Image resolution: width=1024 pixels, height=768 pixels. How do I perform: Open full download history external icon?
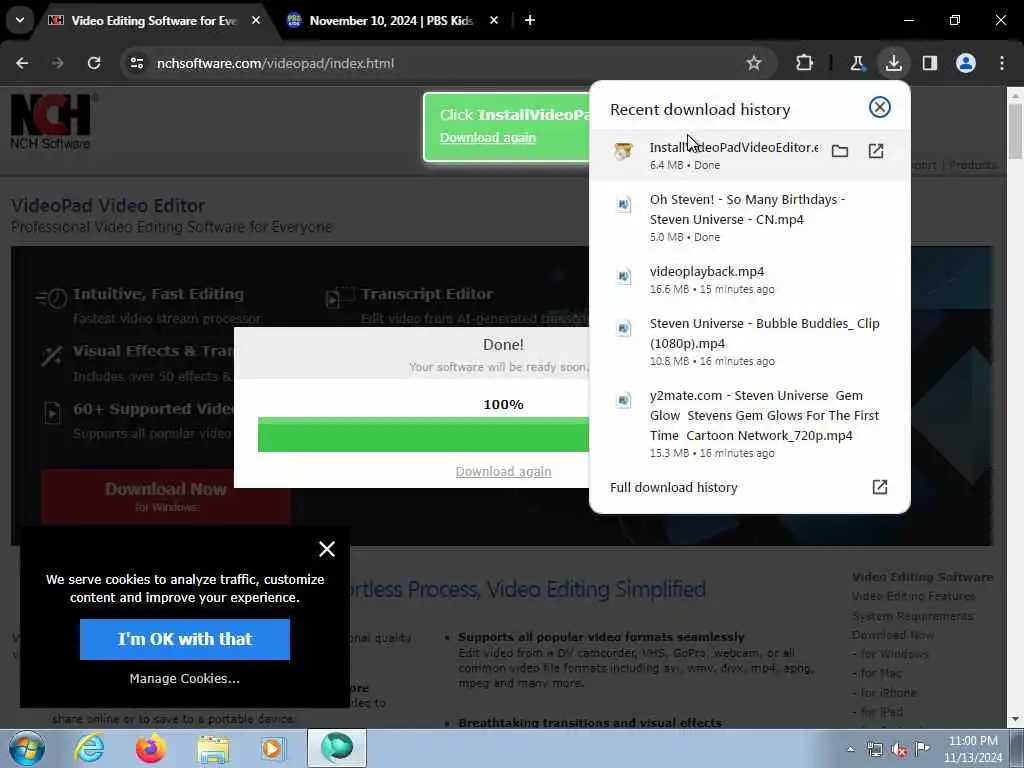click(x=880, y=487)
